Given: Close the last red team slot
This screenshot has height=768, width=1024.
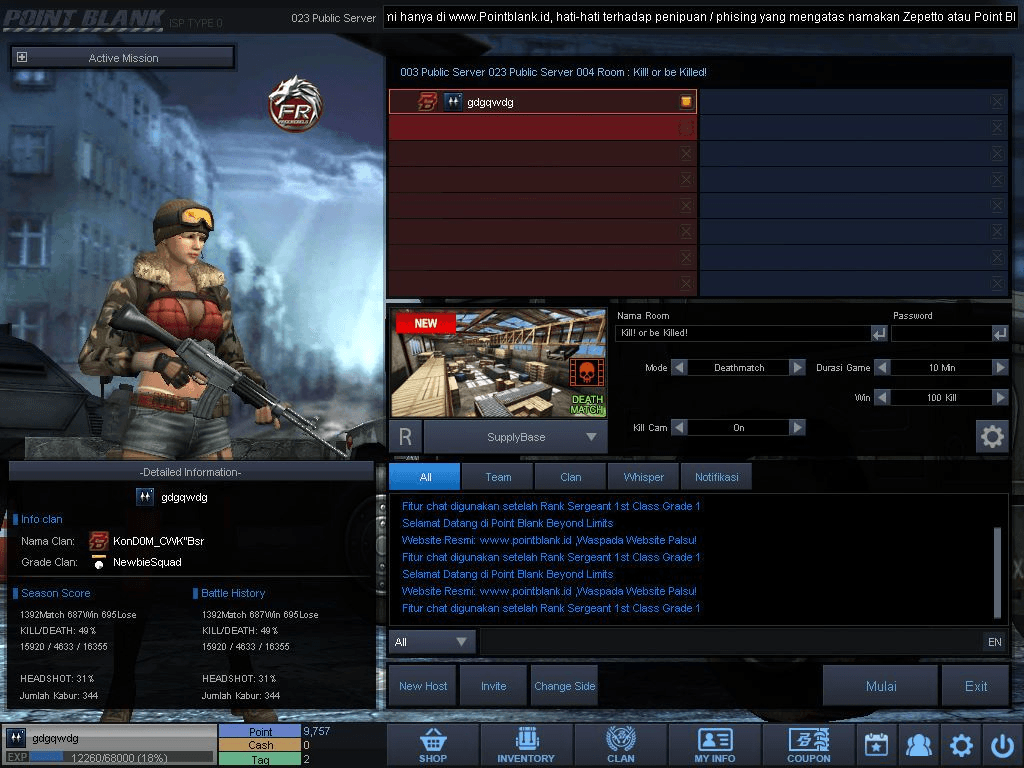Looking at the screenshot, I should pos(686,283).
